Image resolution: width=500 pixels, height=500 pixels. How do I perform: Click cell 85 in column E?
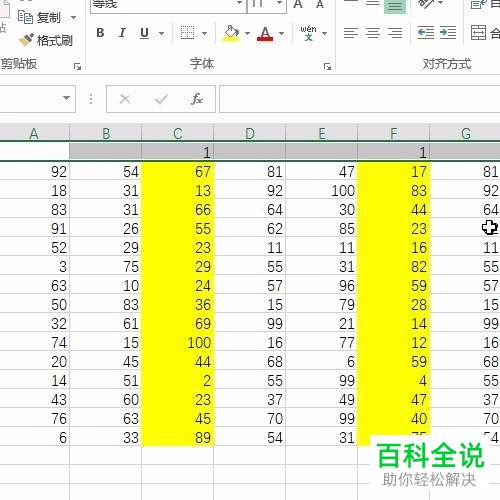(322, 229)
